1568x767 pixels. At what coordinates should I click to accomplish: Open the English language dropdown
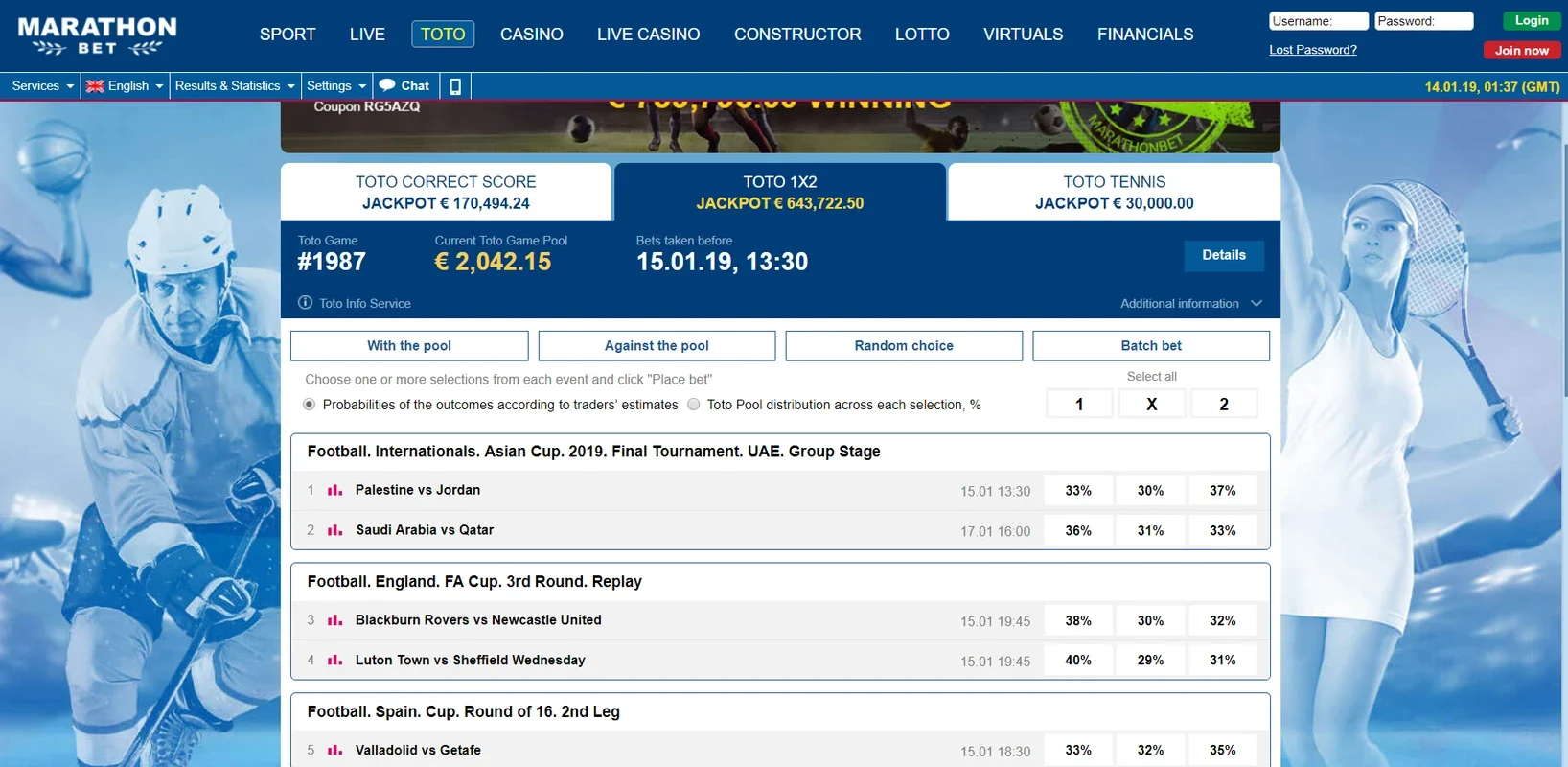coord(125,86)
